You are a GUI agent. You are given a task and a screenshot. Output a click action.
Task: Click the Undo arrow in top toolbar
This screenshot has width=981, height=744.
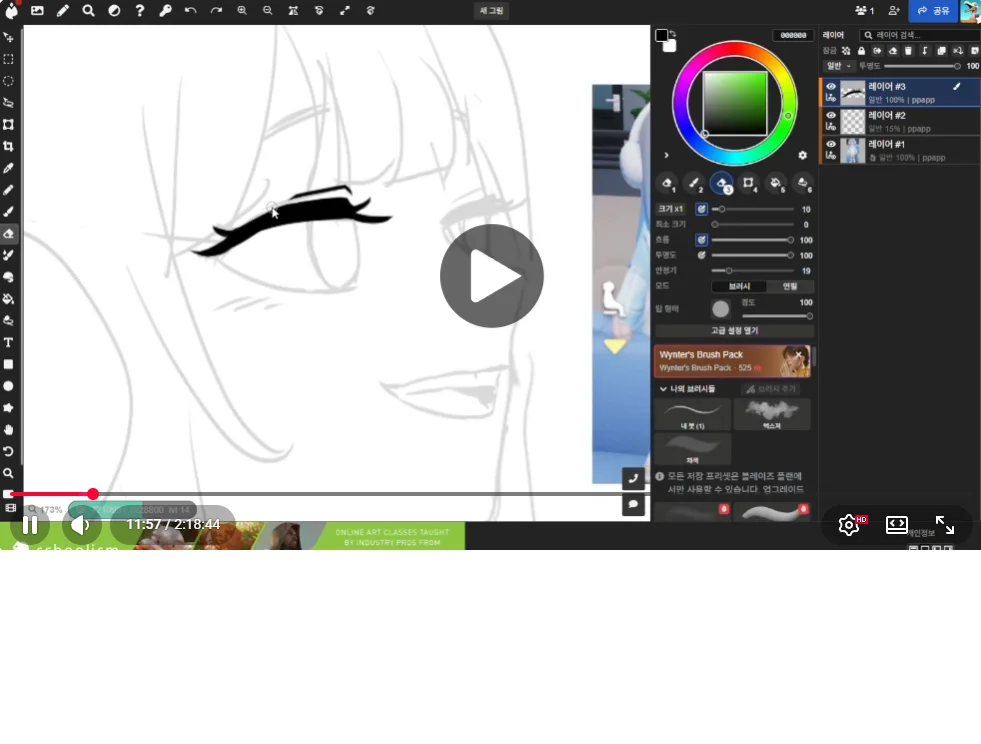point(191,11)
